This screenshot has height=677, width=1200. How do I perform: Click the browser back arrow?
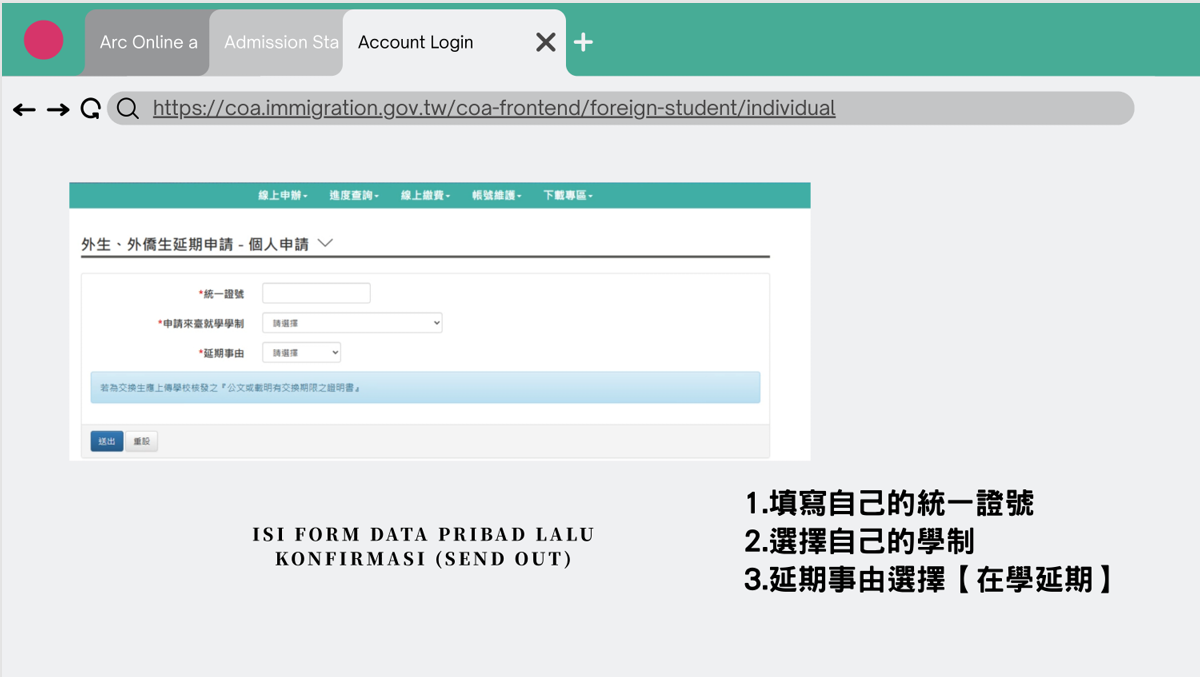pos(24,109)
